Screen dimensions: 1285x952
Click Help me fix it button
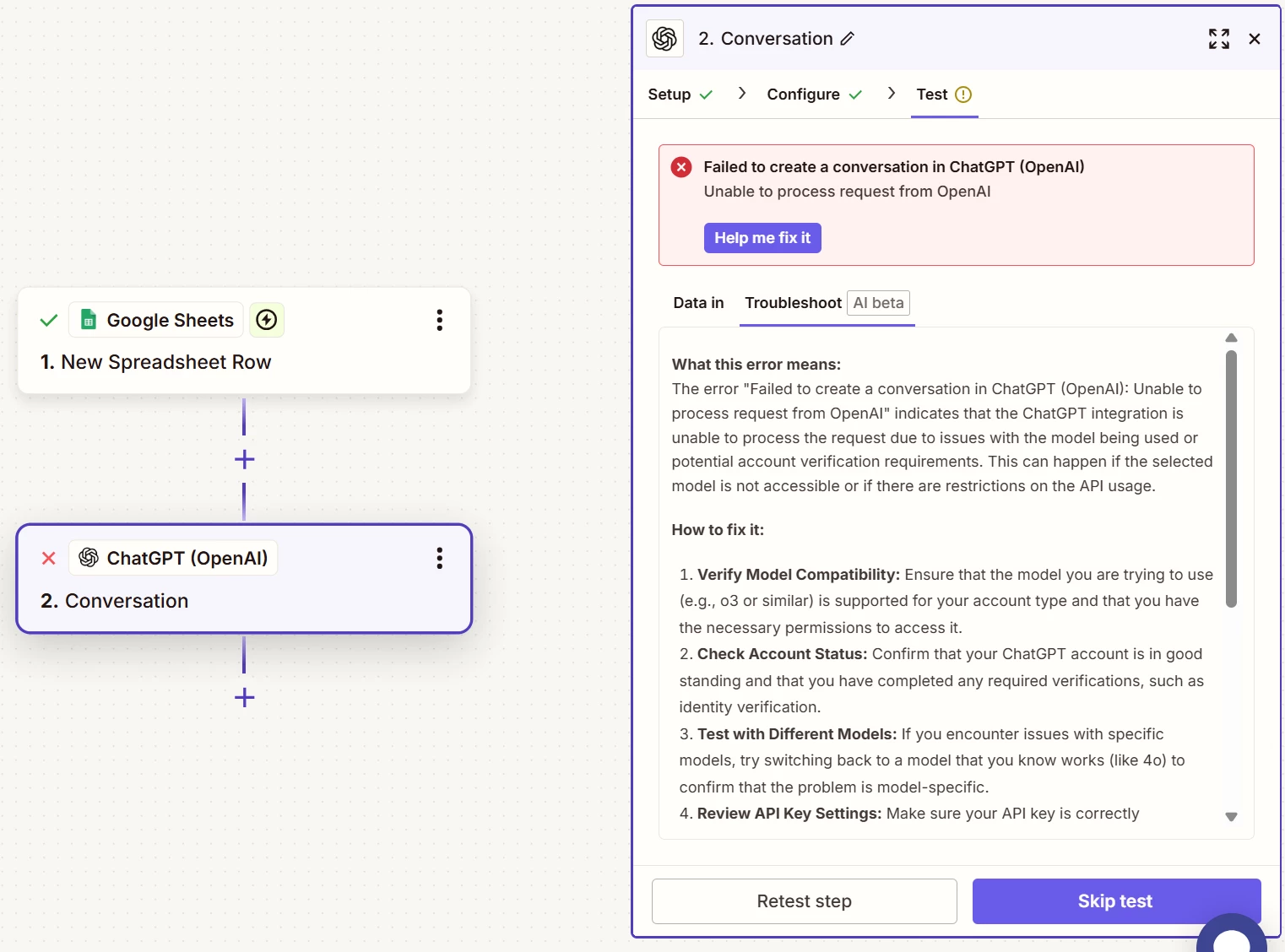coord(762,238)
